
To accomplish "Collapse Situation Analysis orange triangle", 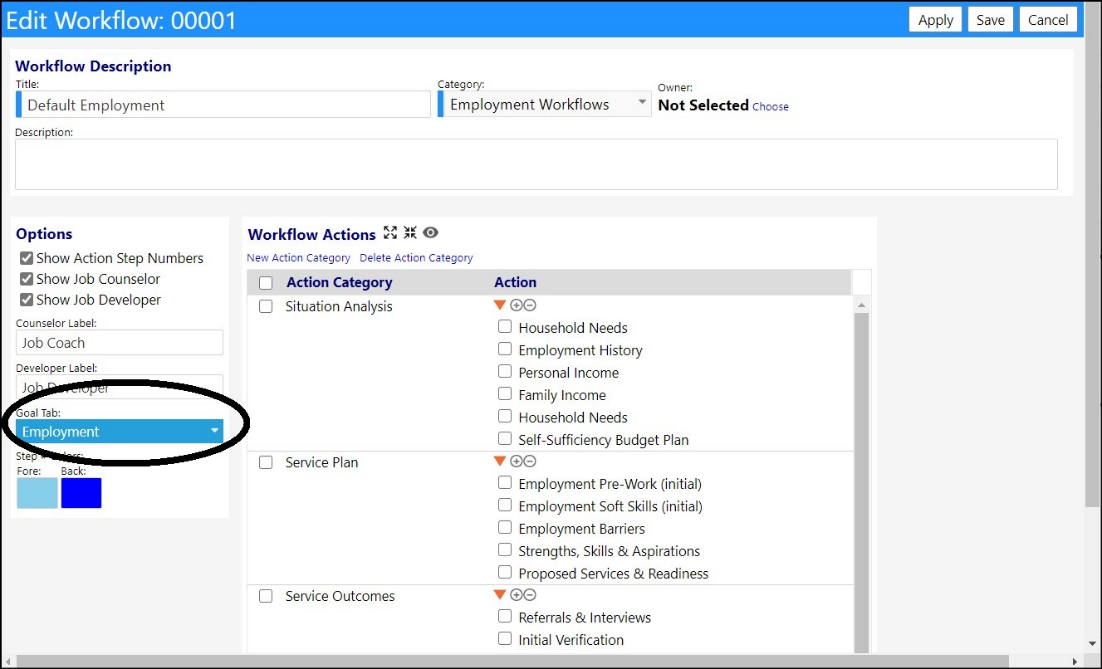I will (500, 306).
